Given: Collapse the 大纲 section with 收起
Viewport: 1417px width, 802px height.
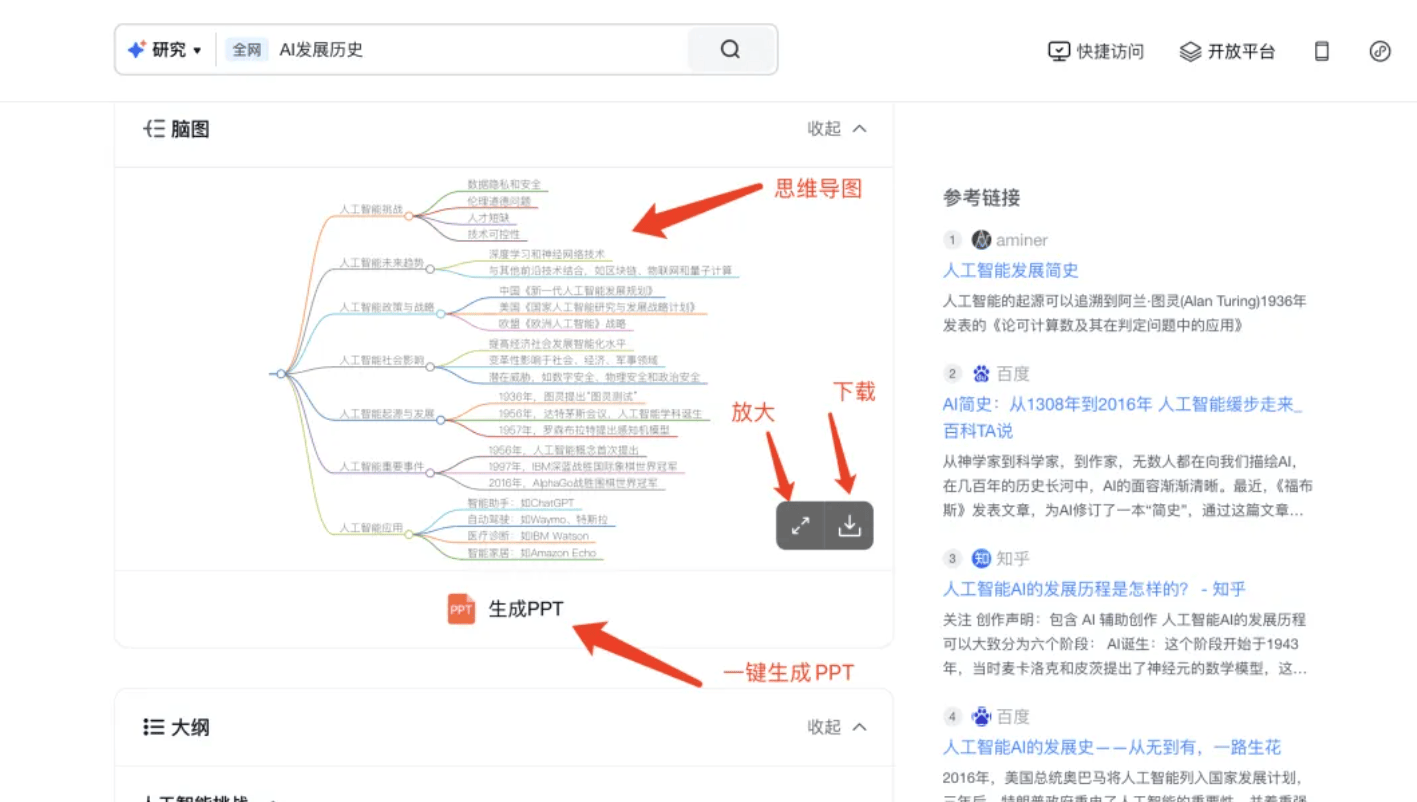Looking at the screenshot, I should pos(837,727).
